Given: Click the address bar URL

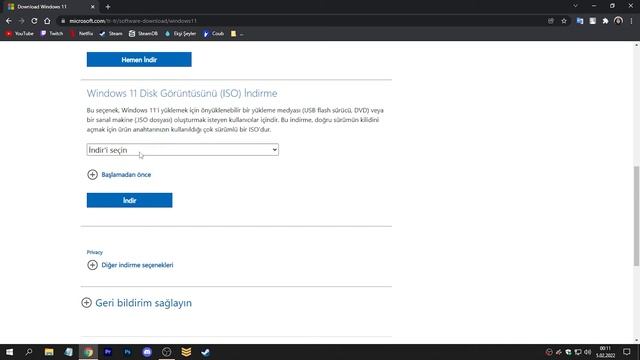Looking at the screenshot, I should pyautogui.click(x=133, y=21).
